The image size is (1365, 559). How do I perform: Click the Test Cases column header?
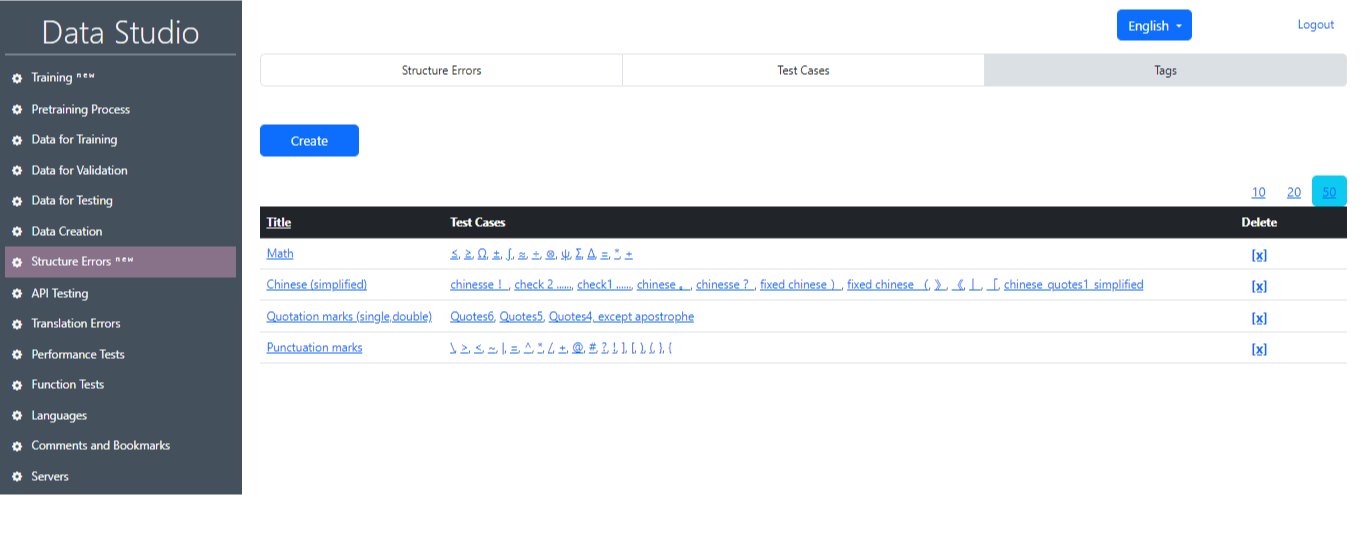(x=478, y=222)
